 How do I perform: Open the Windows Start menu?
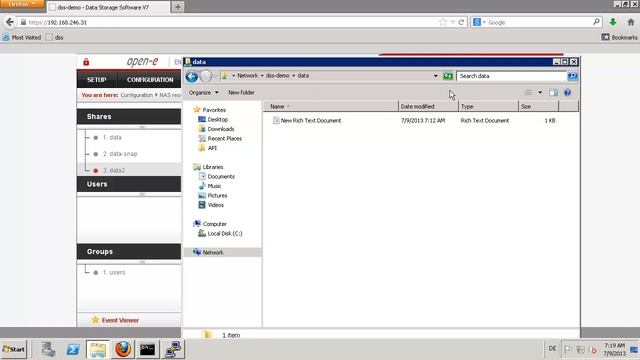(13, 349)
